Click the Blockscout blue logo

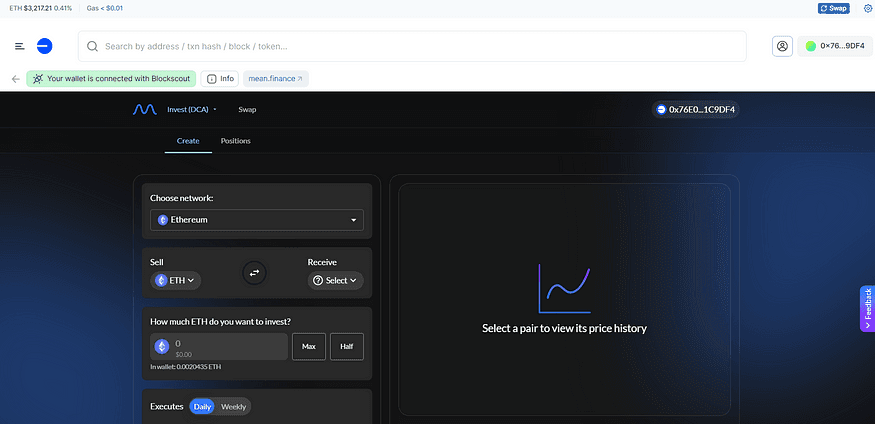point(45,46)
